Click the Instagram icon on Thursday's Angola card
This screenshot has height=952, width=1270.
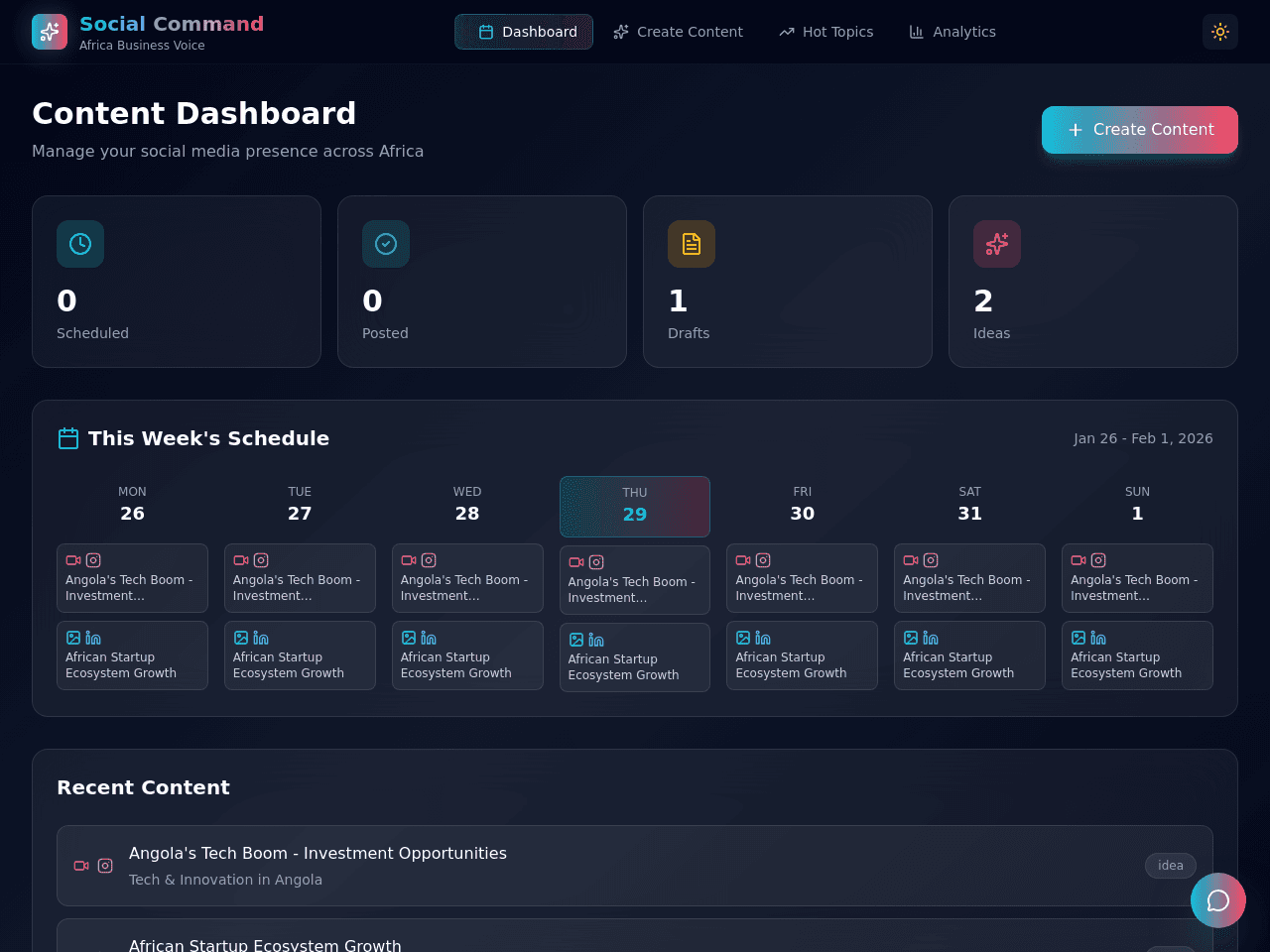[x=596, y=562]
